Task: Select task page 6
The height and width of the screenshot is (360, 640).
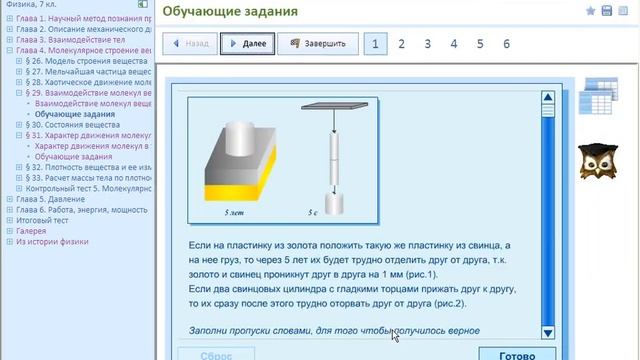Action: click(x=506, y=44)
